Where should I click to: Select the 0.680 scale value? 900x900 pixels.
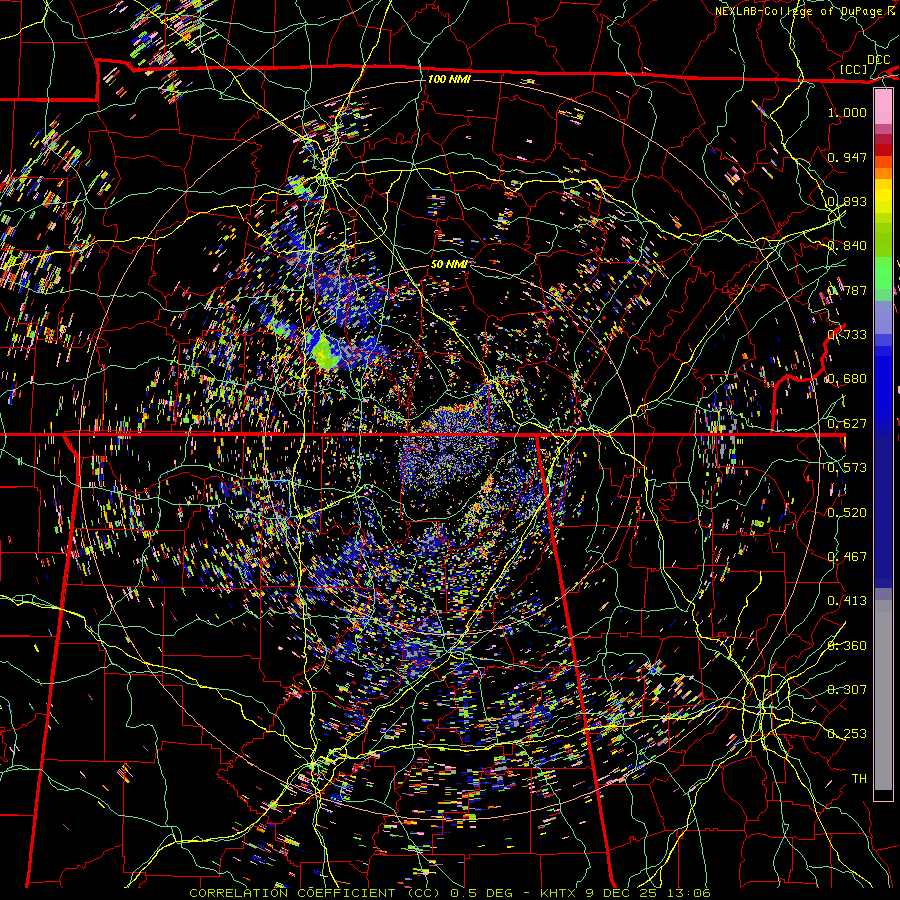click(847, 379)
